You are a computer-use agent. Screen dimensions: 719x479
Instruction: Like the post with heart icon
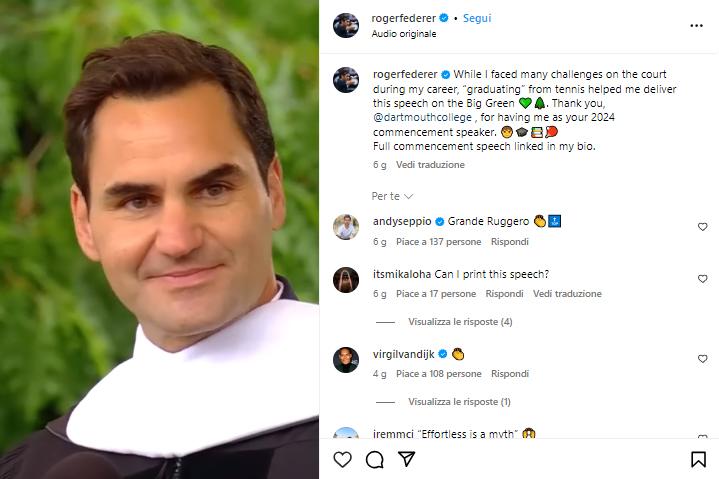click(343, 459)
